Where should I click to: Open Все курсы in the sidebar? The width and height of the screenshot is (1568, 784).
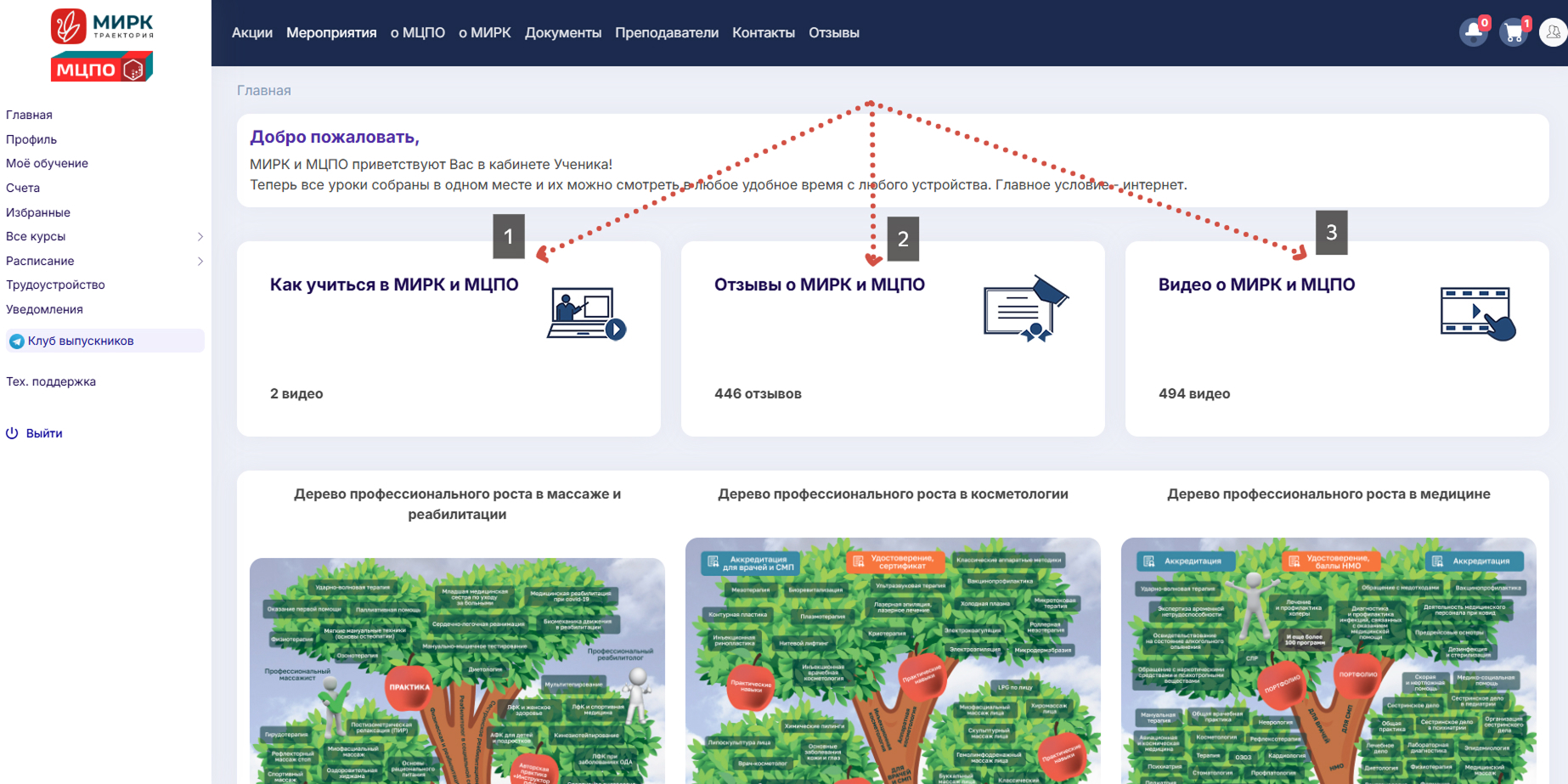(x=36, y=236)
